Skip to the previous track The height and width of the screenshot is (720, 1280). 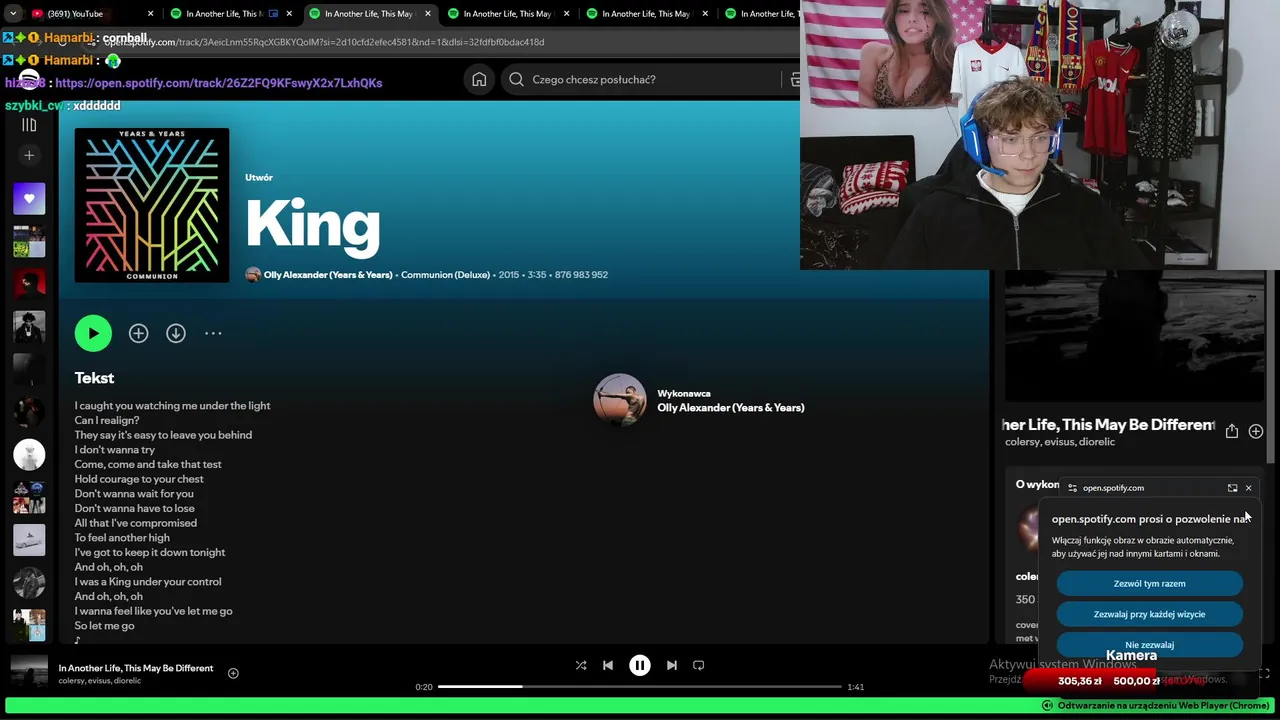pyautogui.click(x=608, y=665)
